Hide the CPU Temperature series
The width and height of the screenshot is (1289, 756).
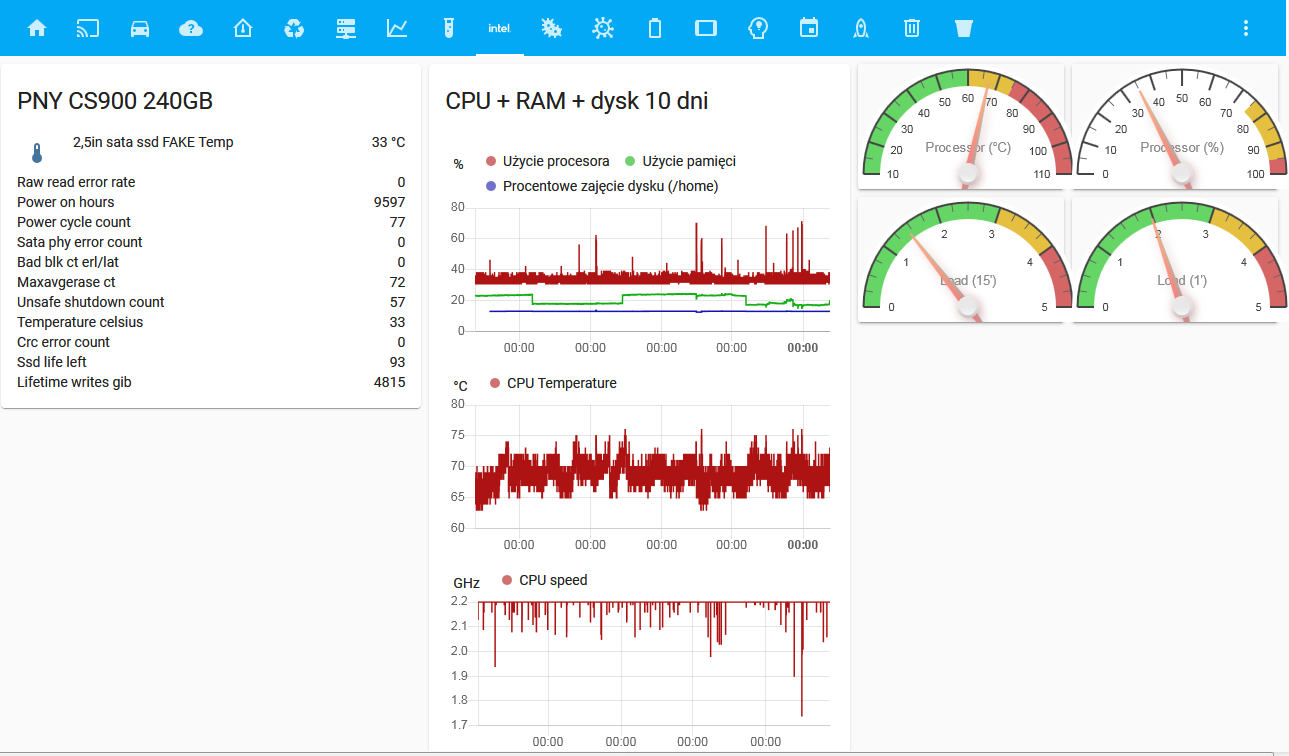tap(553, 383)
